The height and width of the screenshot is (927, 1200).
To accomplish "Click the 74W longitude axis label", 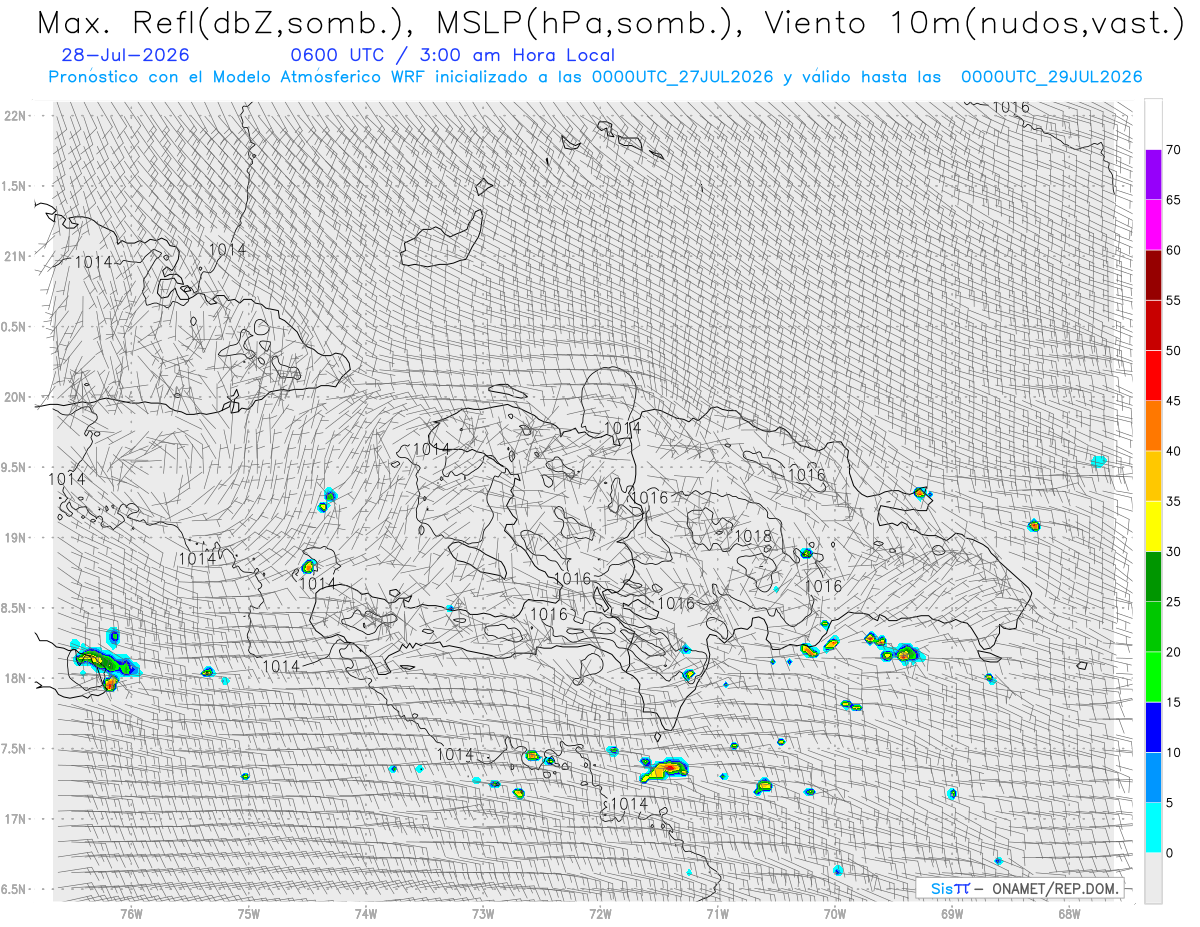I will click(x=366, y=913).
